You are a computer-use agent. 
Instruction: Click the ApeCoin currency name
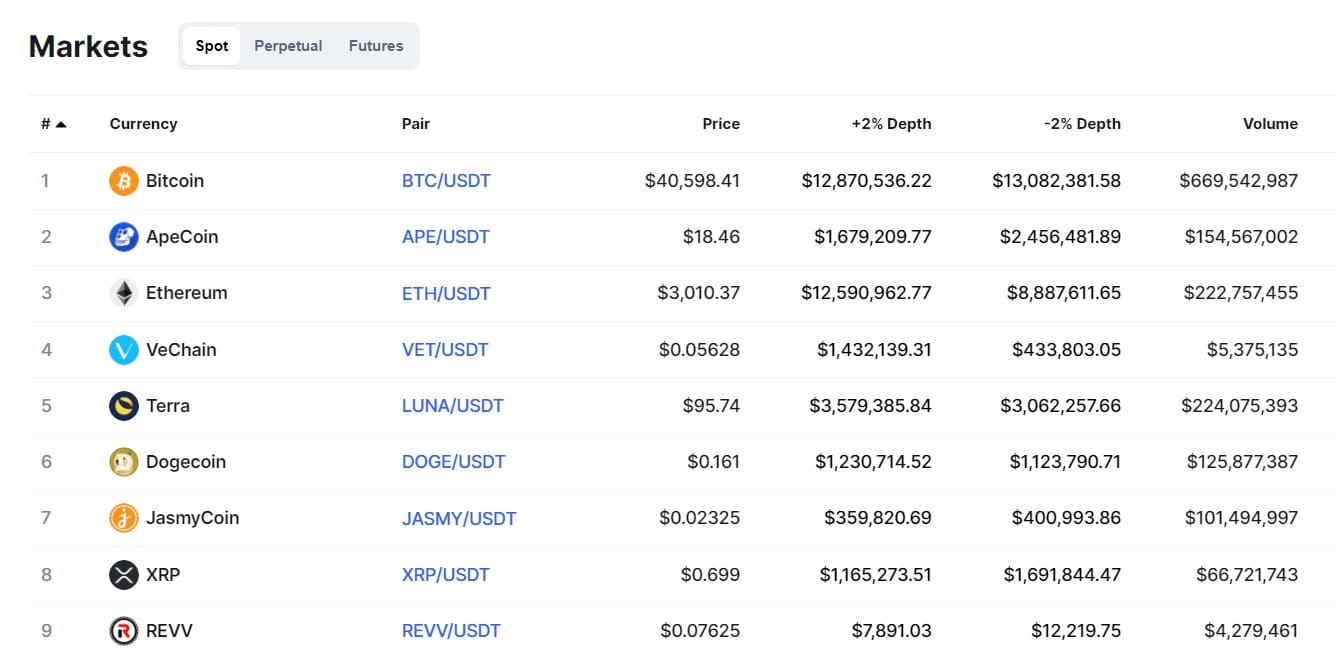click(x=182, y=237)
